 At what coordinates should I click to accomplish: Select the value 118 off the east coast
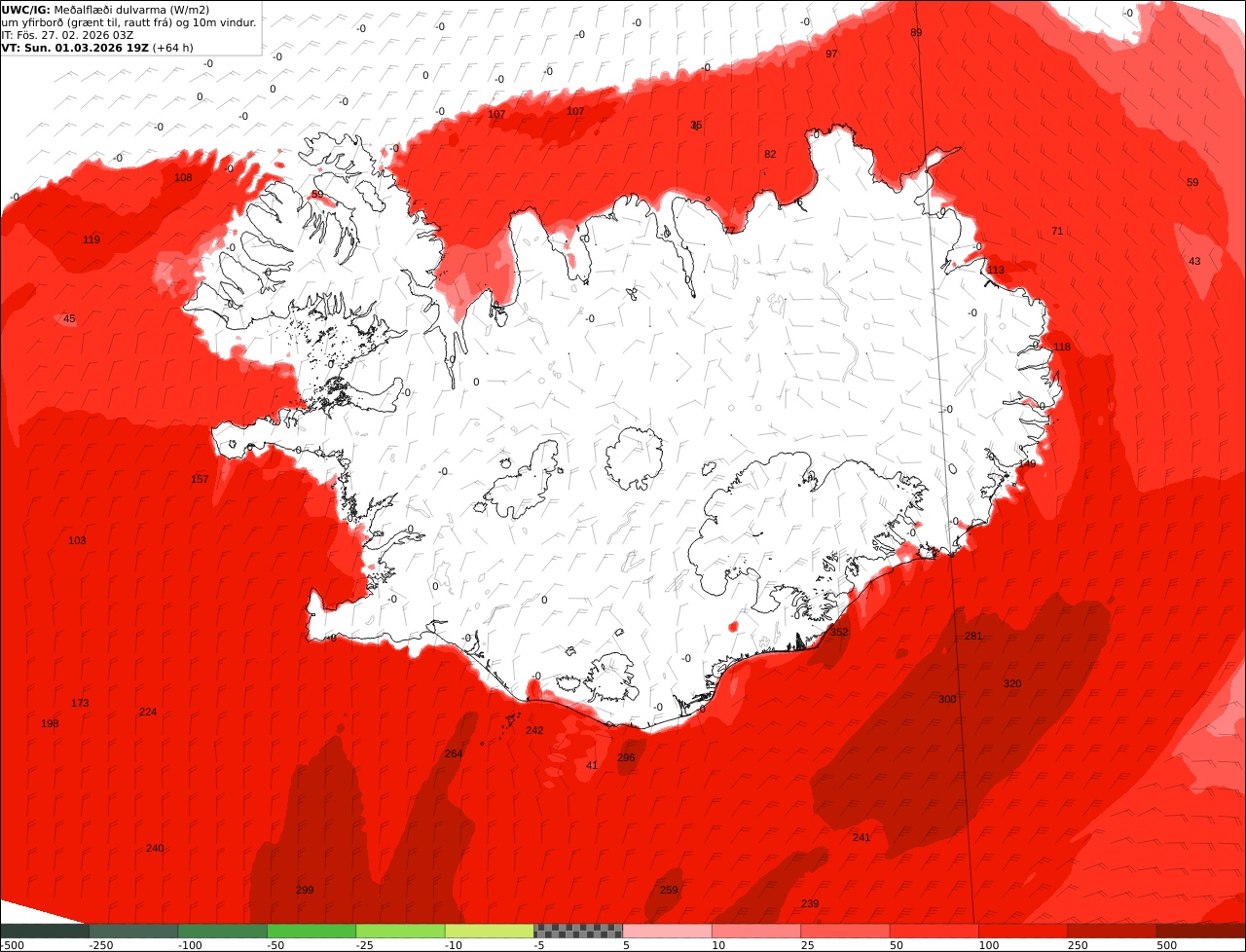[x=1061, y=347]
